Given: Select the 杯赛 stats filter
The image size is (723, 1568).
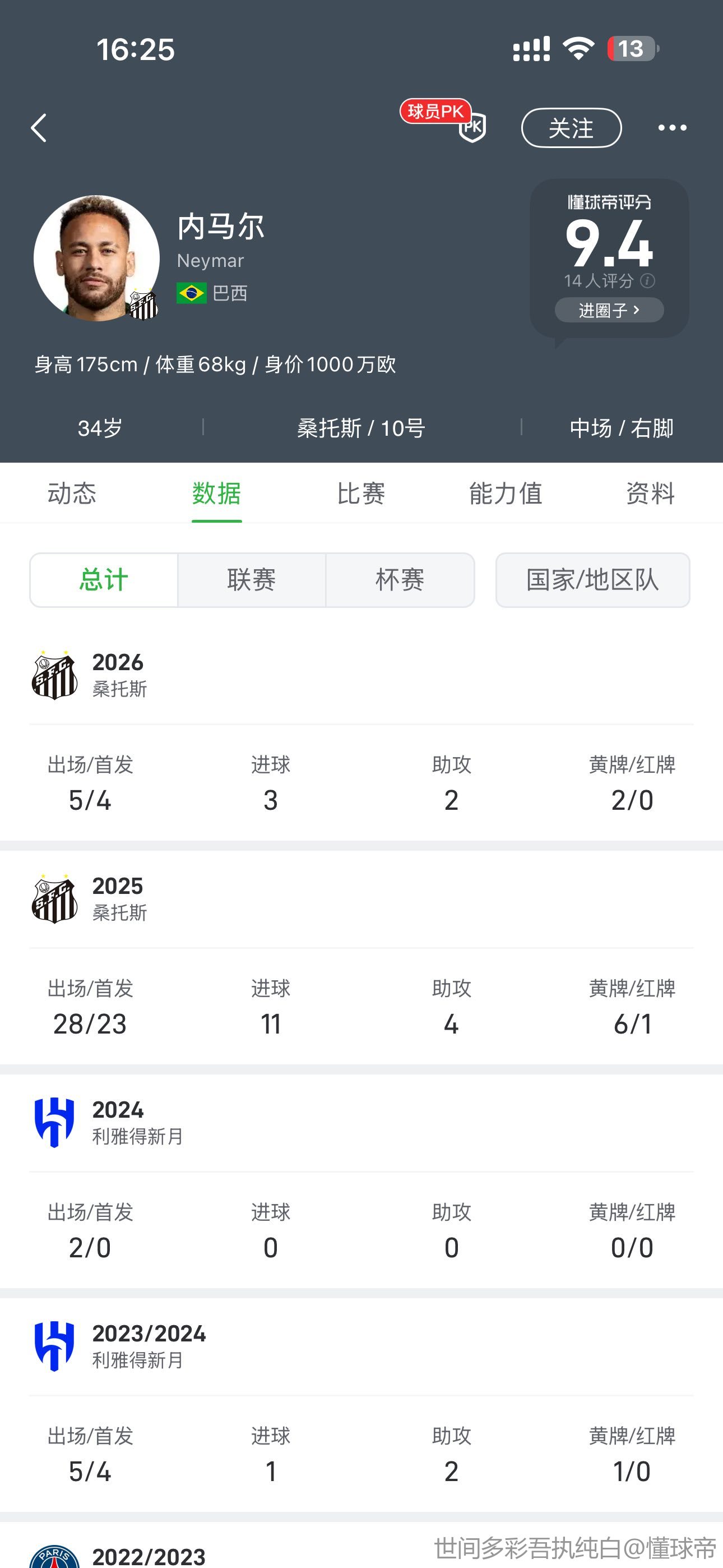Looking at the screenshot, I should point(400,579).
